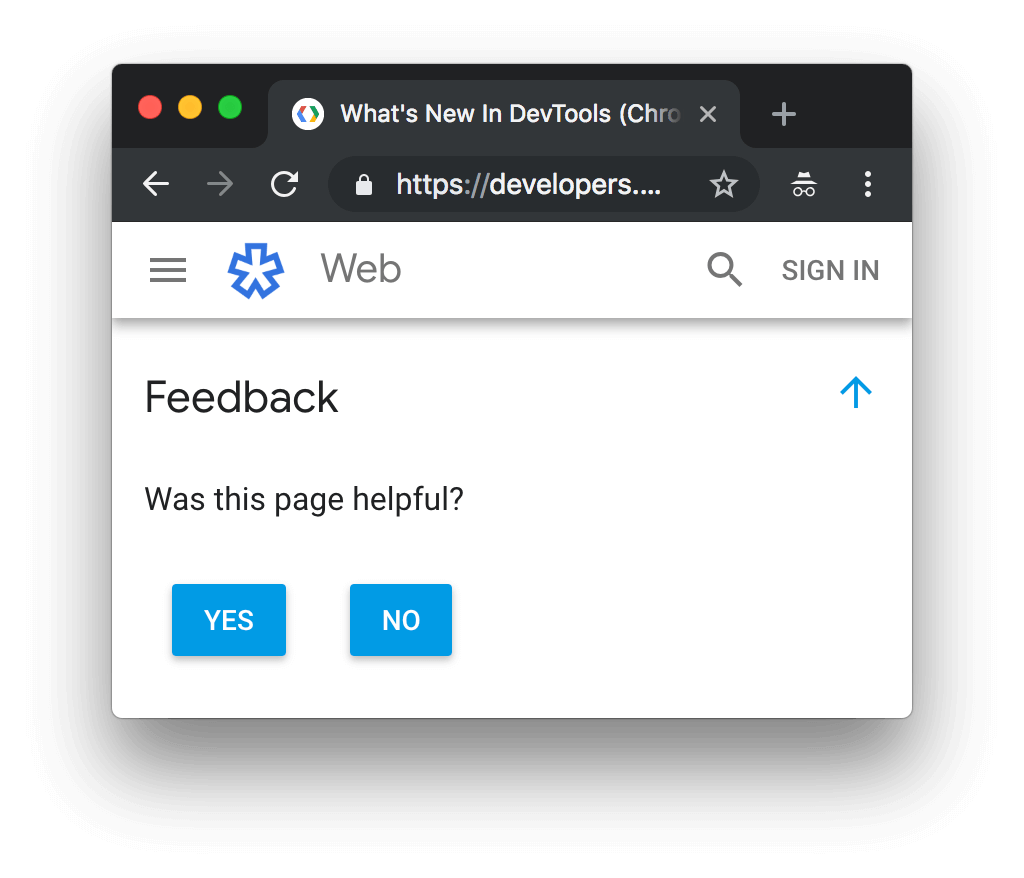This screenshot has height=878, width=1024.
Task: Open the hamburger navigation menu
Action: 168,270
